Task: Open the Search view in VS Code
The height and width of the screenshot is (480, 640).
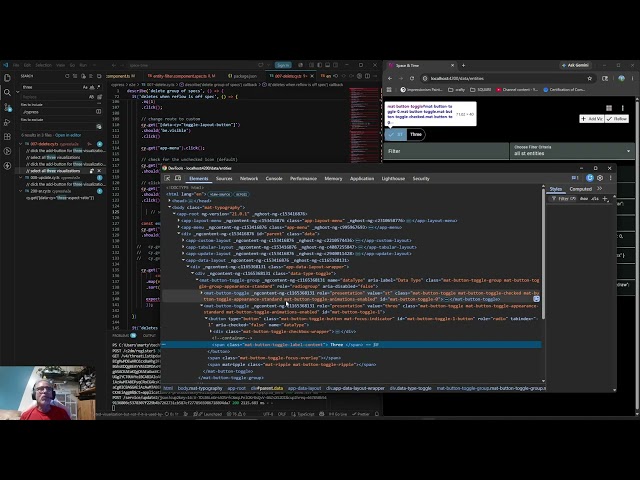Action: tap(7, 93)
